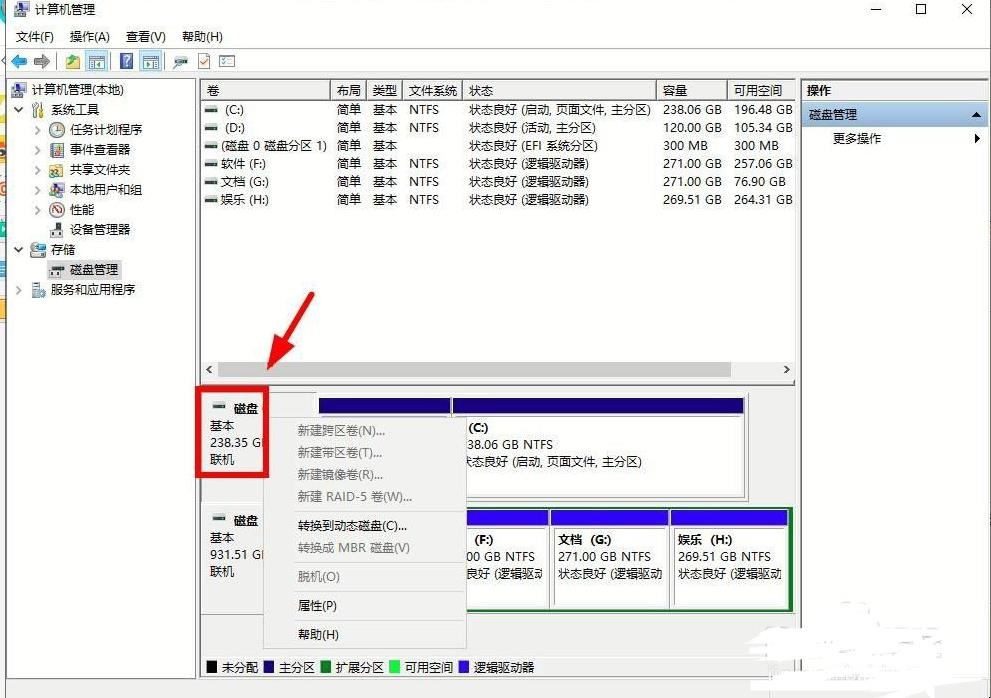Choose 转换到动态磁盘(C)... in context menu
The height and width of the screenshot is (698, 991).
click(x=365, y=525)
